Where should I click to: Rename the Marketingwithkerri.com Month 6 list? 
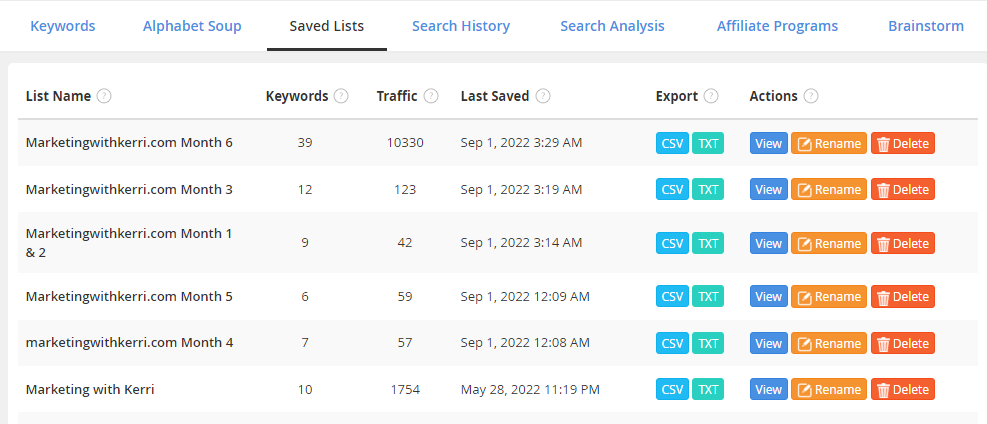click(x=829, y=143)
